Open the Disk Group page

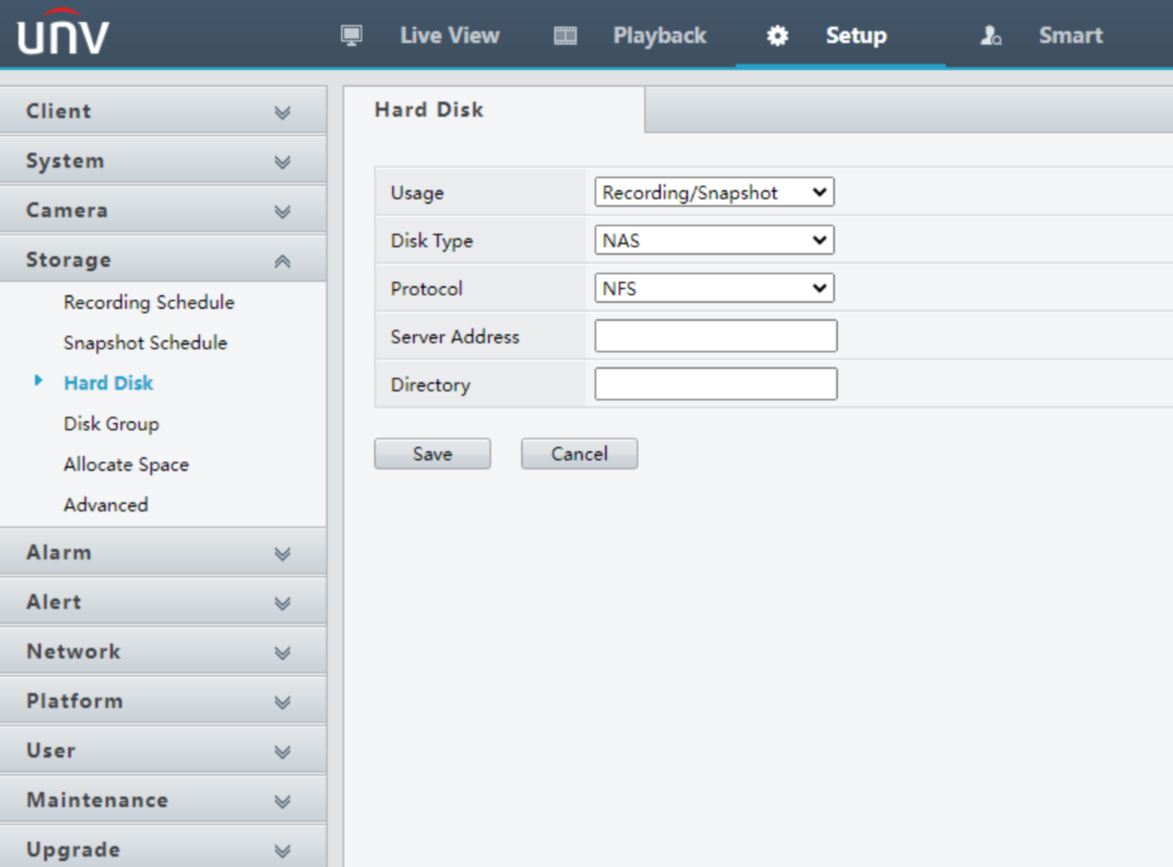click(110, 423)
